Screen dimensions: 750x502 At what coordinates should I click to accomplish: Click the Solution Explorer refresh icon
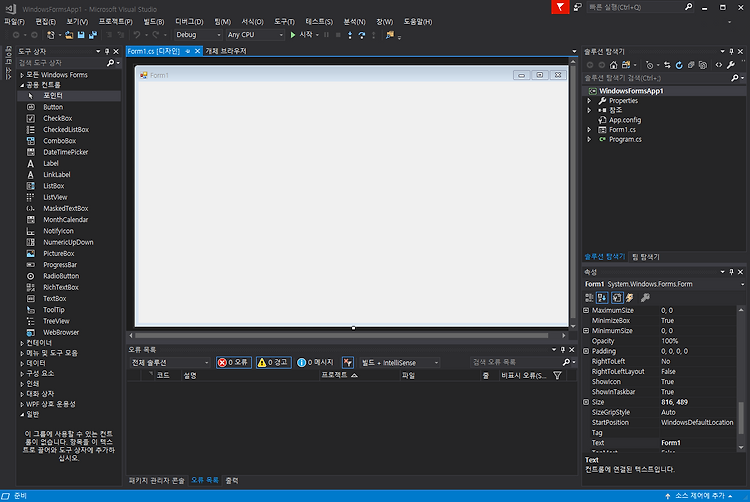point(679,65)
